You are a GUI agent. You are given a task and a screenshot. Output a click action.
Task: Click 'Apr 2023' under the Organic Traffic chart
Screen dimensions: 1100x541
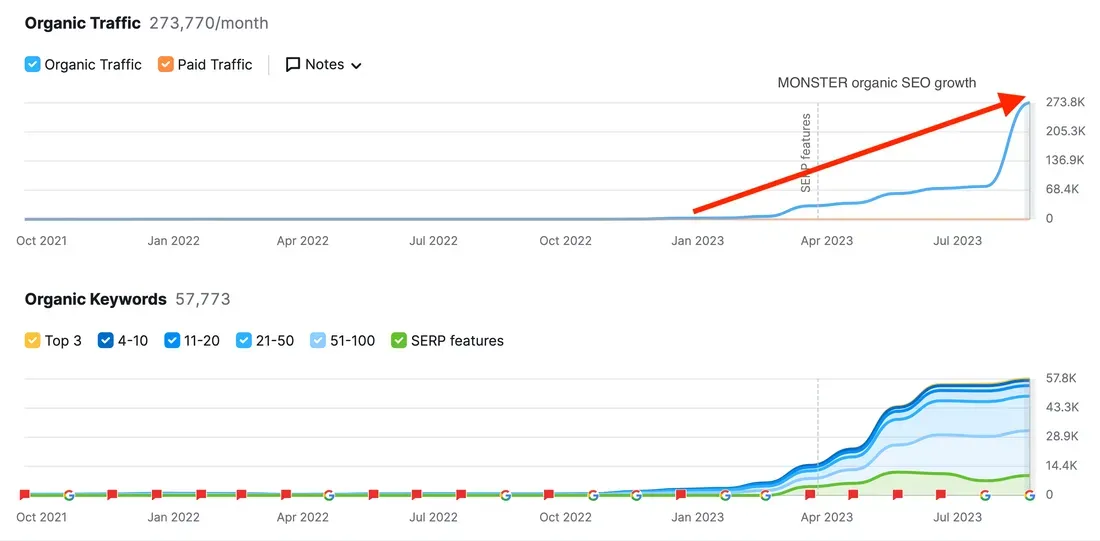pyautogui.click(x=826, y=241)
